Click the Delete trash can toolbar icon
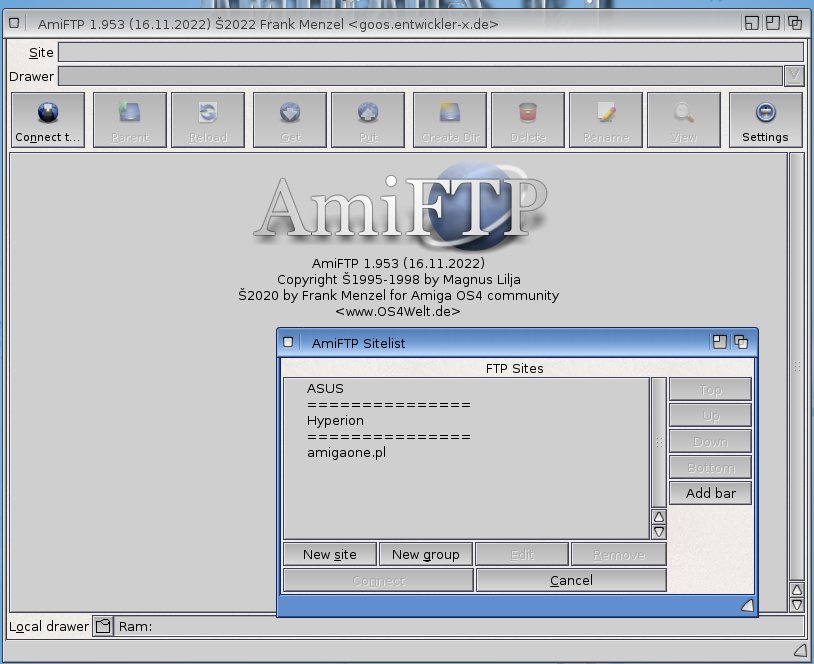 coord(527,112)
